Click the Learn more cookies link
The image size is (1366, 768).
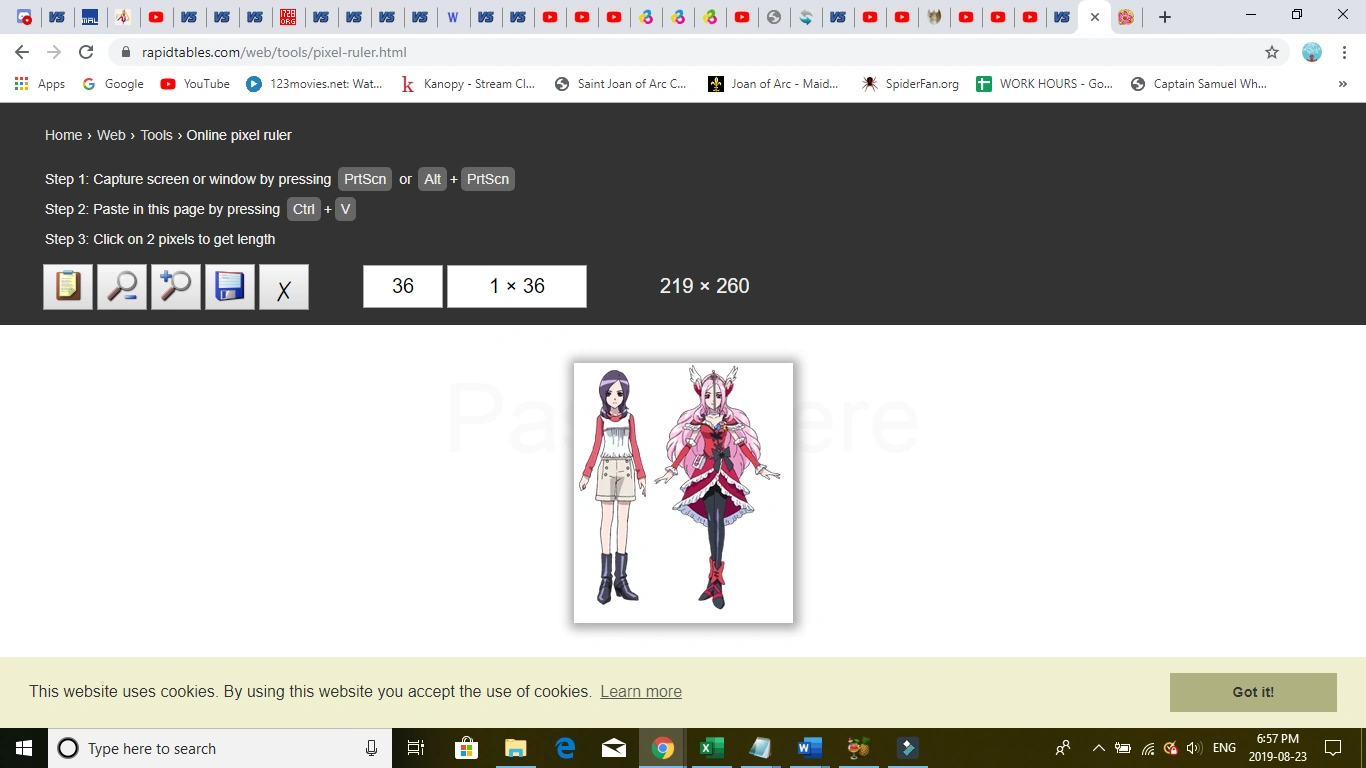point(641,691)
